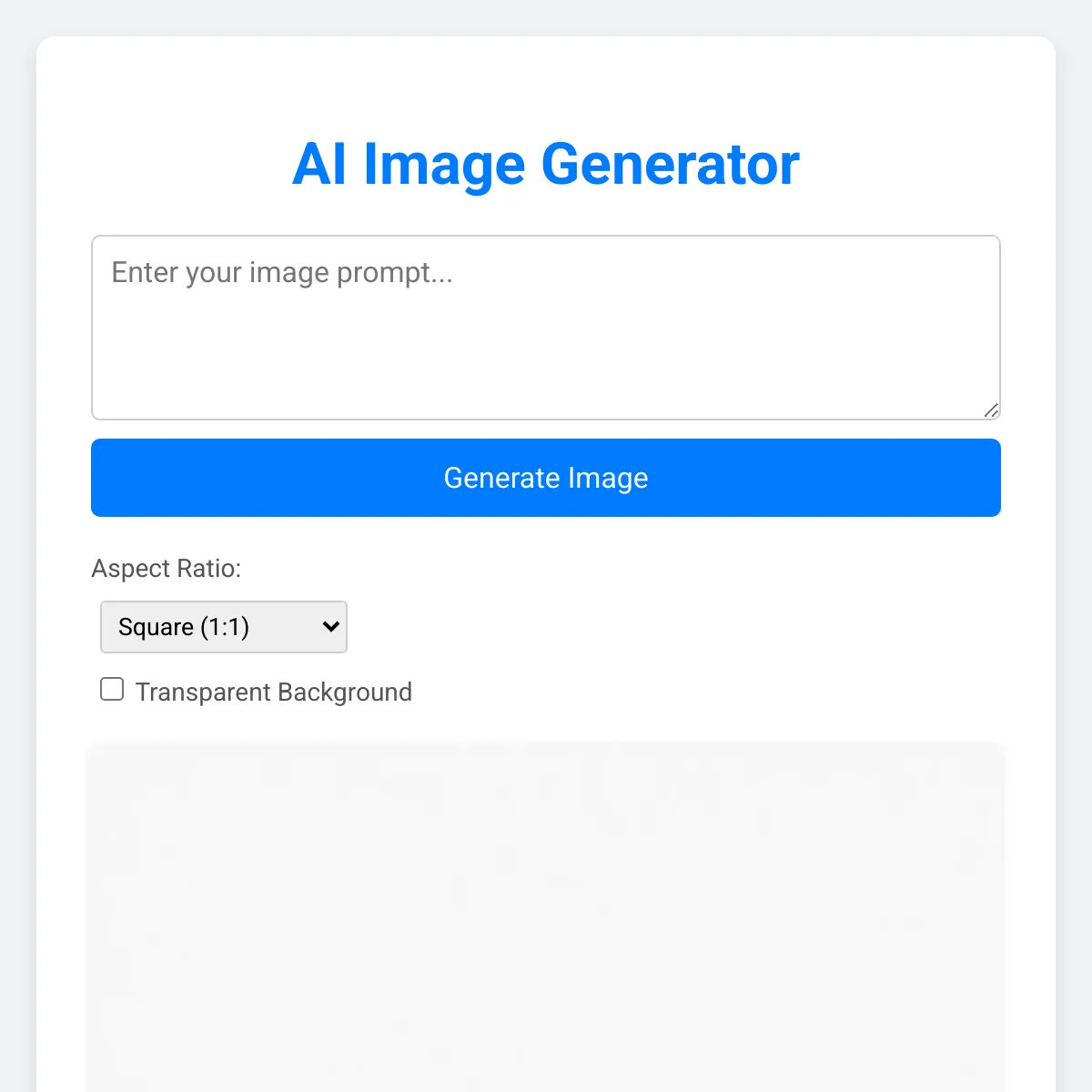This screenshot has height=1092, width=1092.
Task: Click the 'Aspect Ratio:' label
Action: coord(167,569)
